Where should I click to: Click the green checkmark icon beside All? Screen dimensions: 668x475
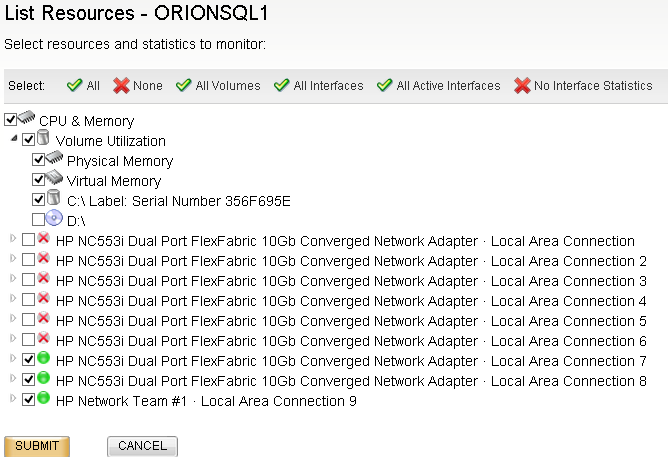click(75, 85)
